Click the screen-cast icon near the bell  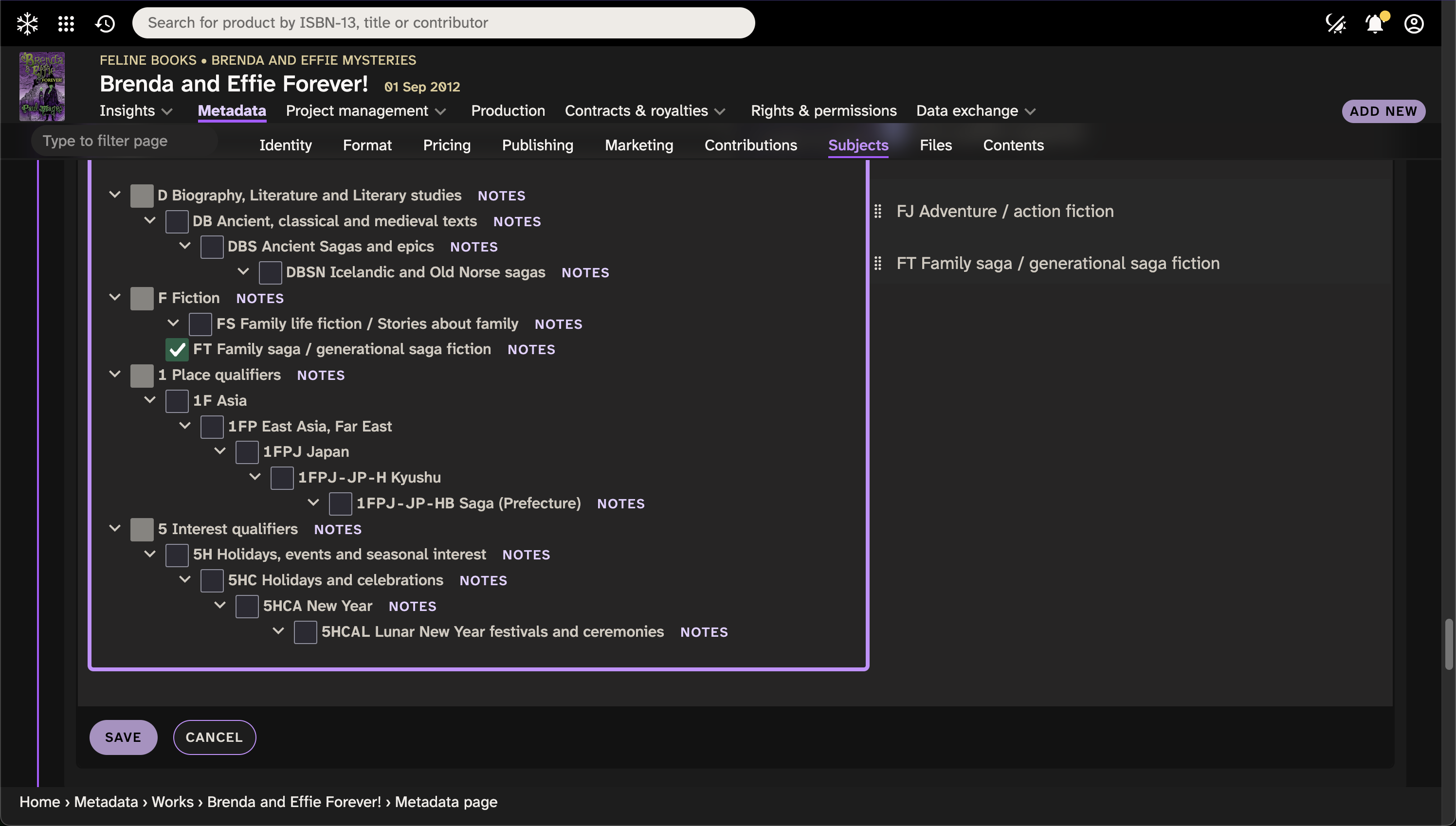tap(1336, 23)
